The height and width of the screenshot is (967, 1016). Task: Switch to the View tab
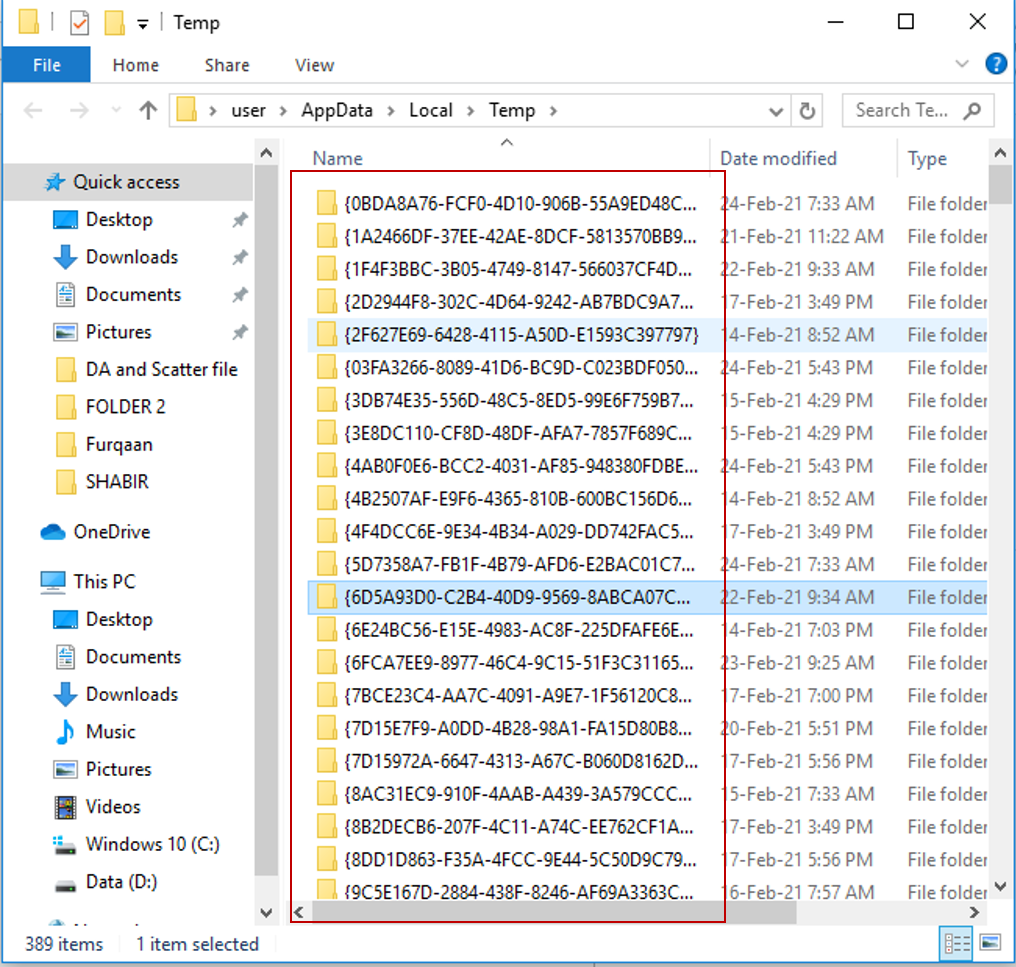[x=313, y=64]
